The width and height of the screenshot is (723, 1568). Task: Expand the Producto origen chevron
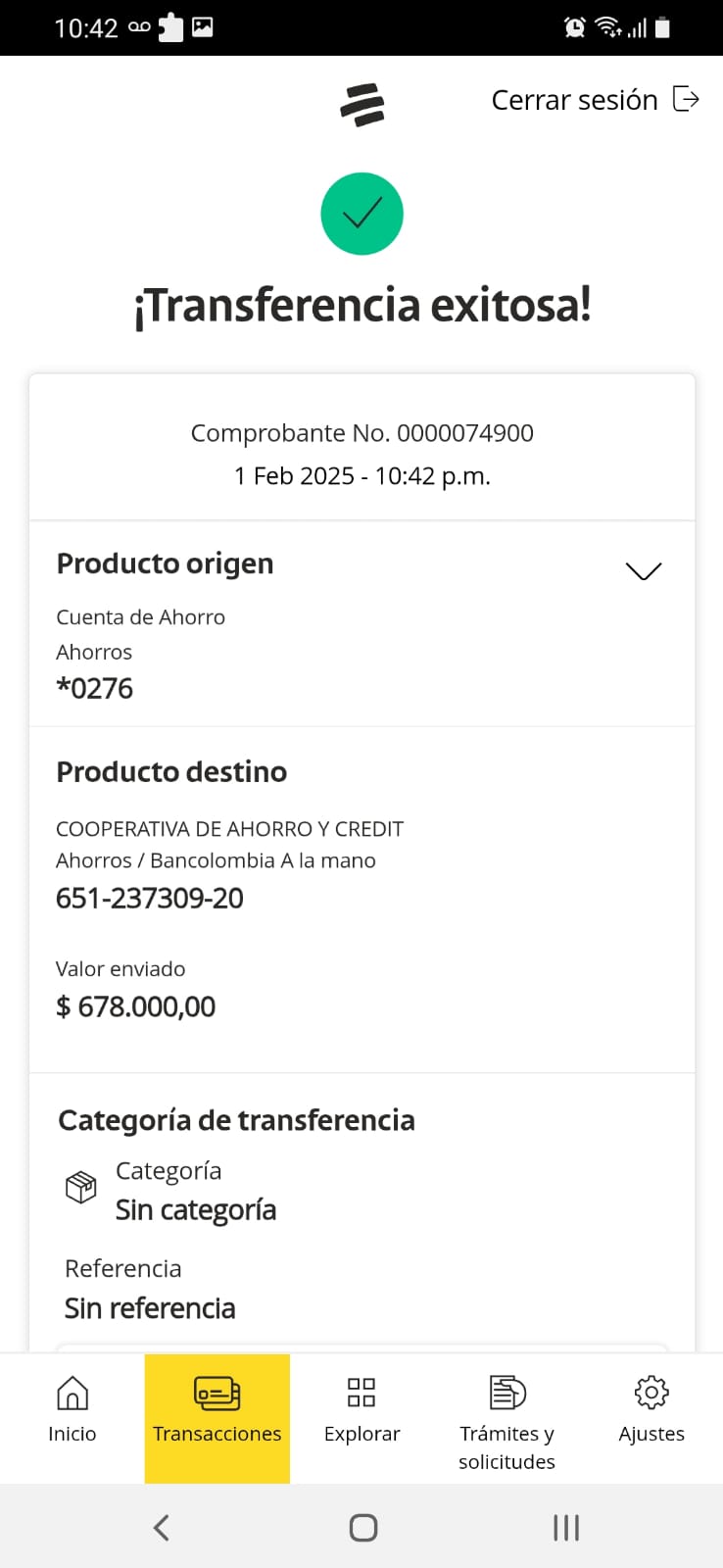(x=644, y=570)
